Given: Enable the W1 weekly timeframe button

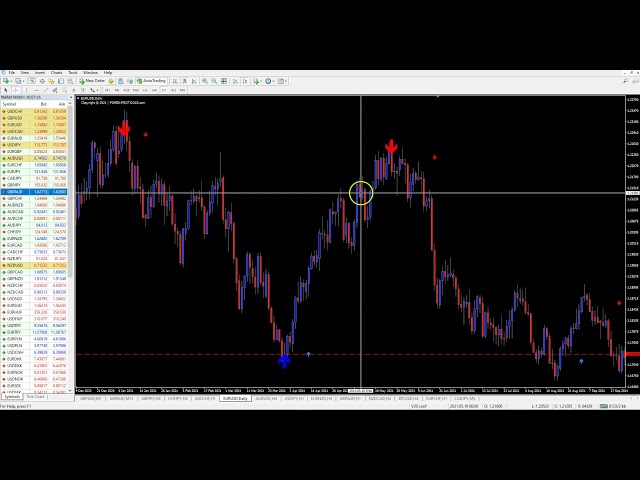Looking at the screenshot, I should click(173, 90).
